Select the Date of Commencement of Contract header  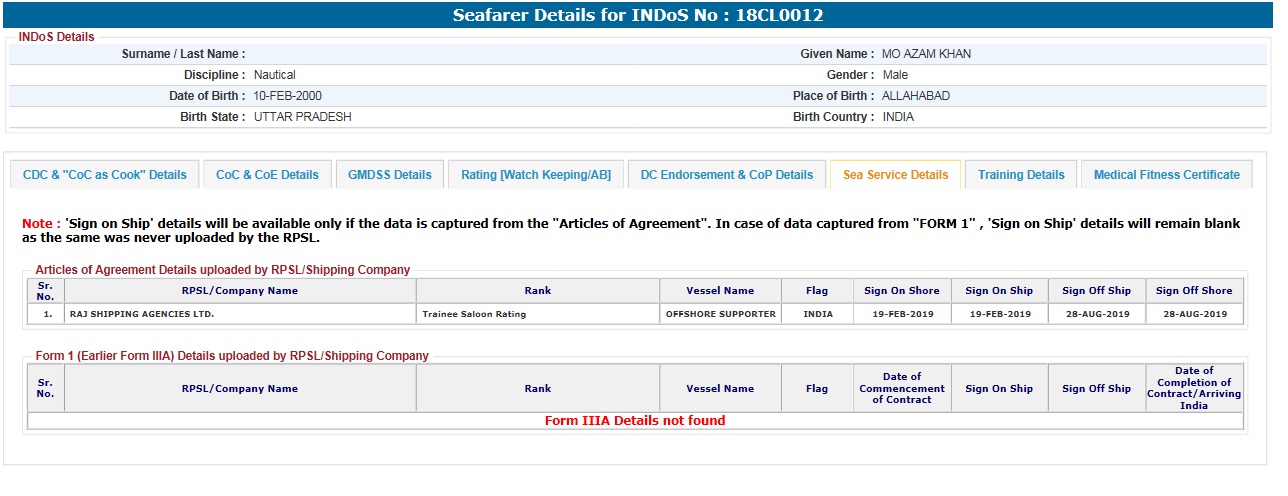pos(901,388)
